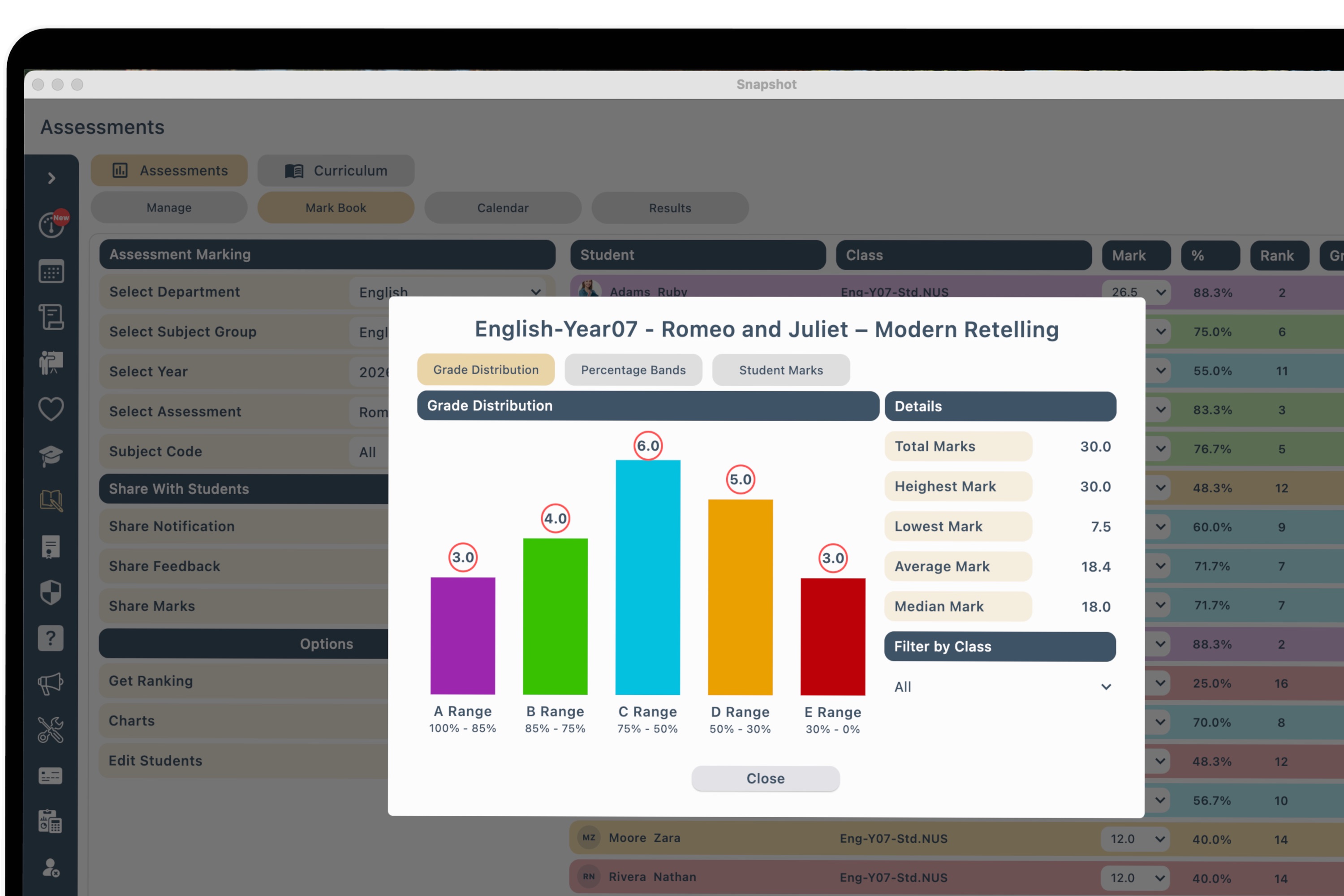Image resolution: width=1344 pixels, height=896 pixels.
Task: Open the wrench and screwdriver tools icon
Action: point(50,730)
